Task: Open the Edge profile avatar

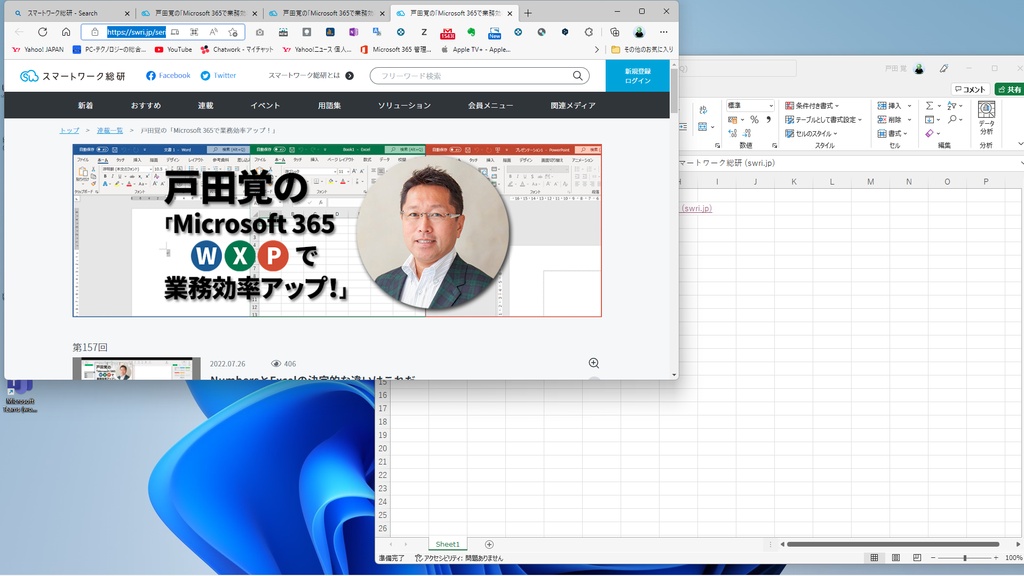Action: pos(639,32)
